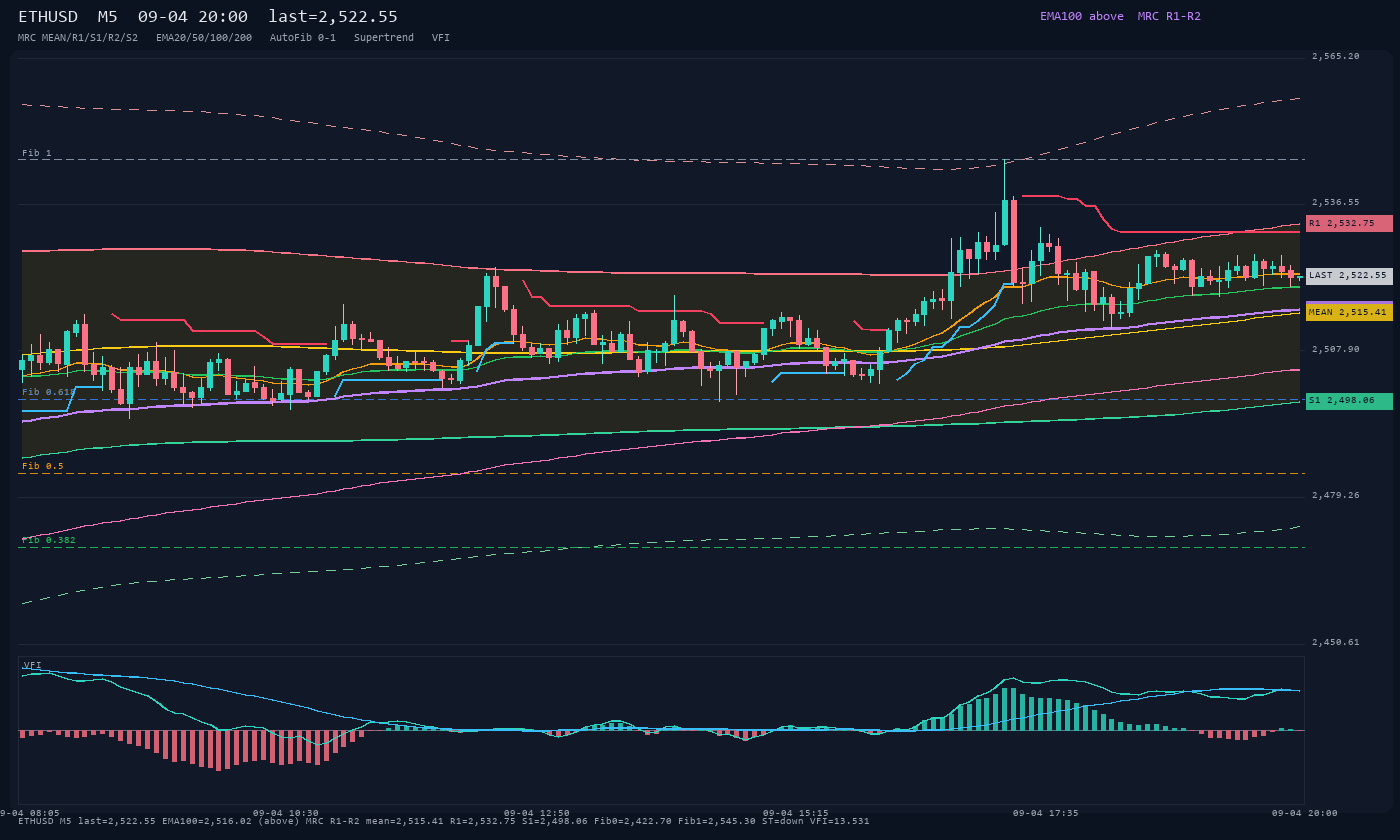Viewport: 1400px width, 840px height.
Task: Click the '09-04 15:15' time axis label
Action: pyautogui.click(x=796, y=813)
